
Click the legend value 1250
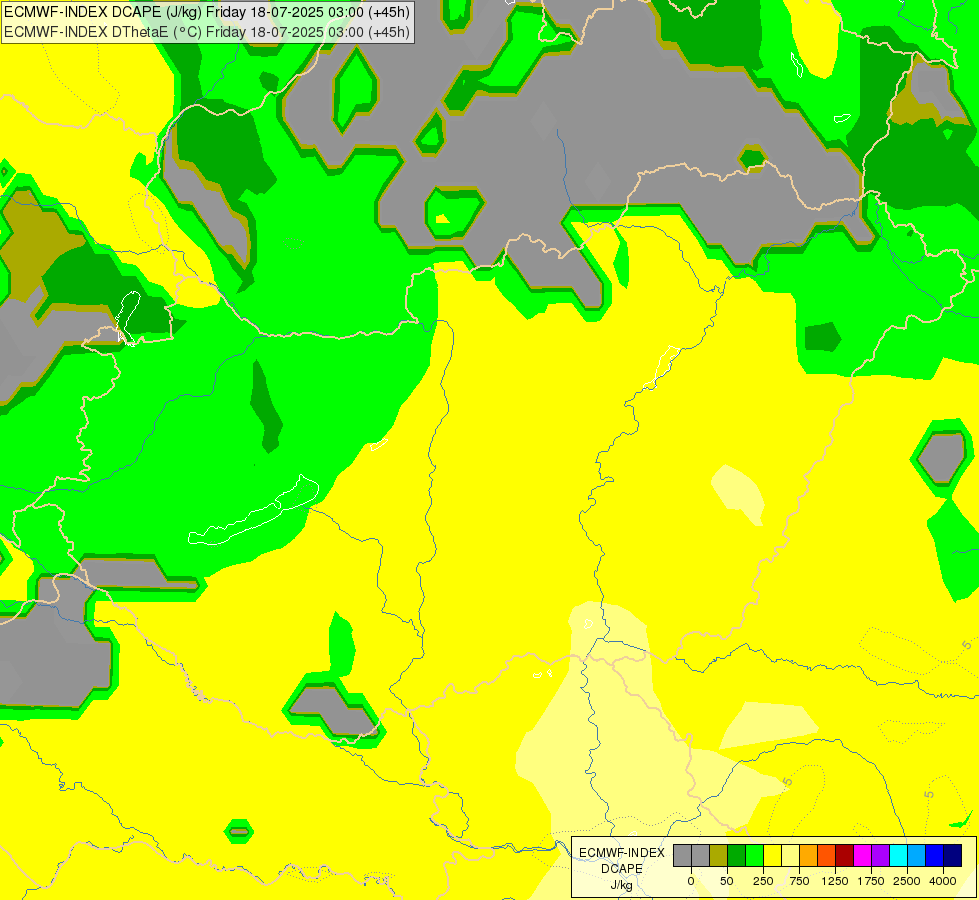pyautogui.click(x=835, y=881)
